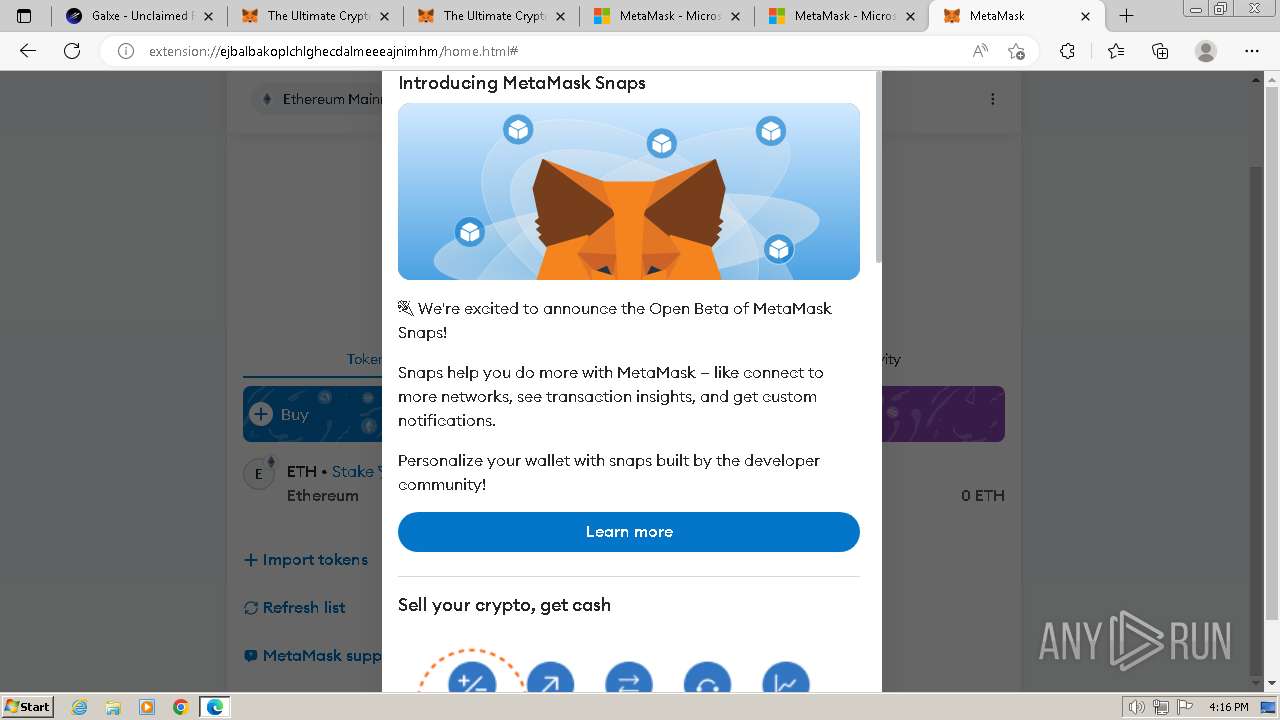The width and height of the screenshot is (1280, 720).
Task: Click the volume speaker tray icon
Action: pyautogui.click(x=1138, y=707)
